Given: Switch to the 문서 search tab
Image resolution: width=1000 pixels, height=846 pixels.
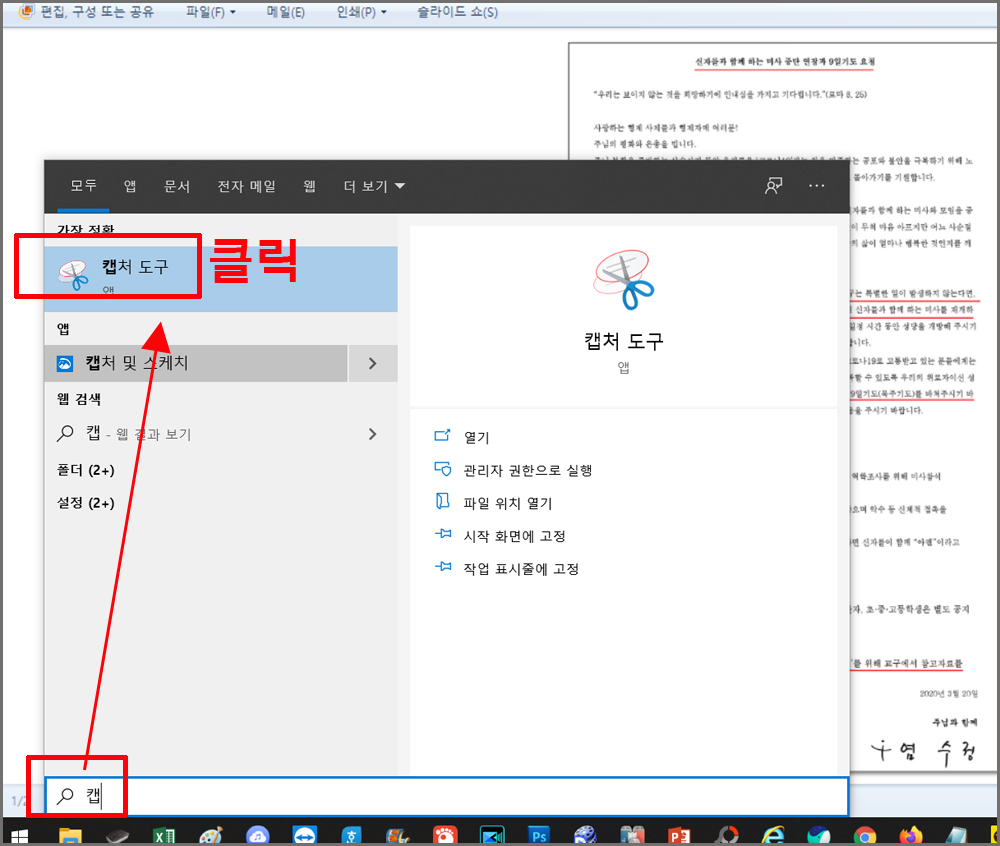Looking at the screenshot, I should [x=177, y=186].
